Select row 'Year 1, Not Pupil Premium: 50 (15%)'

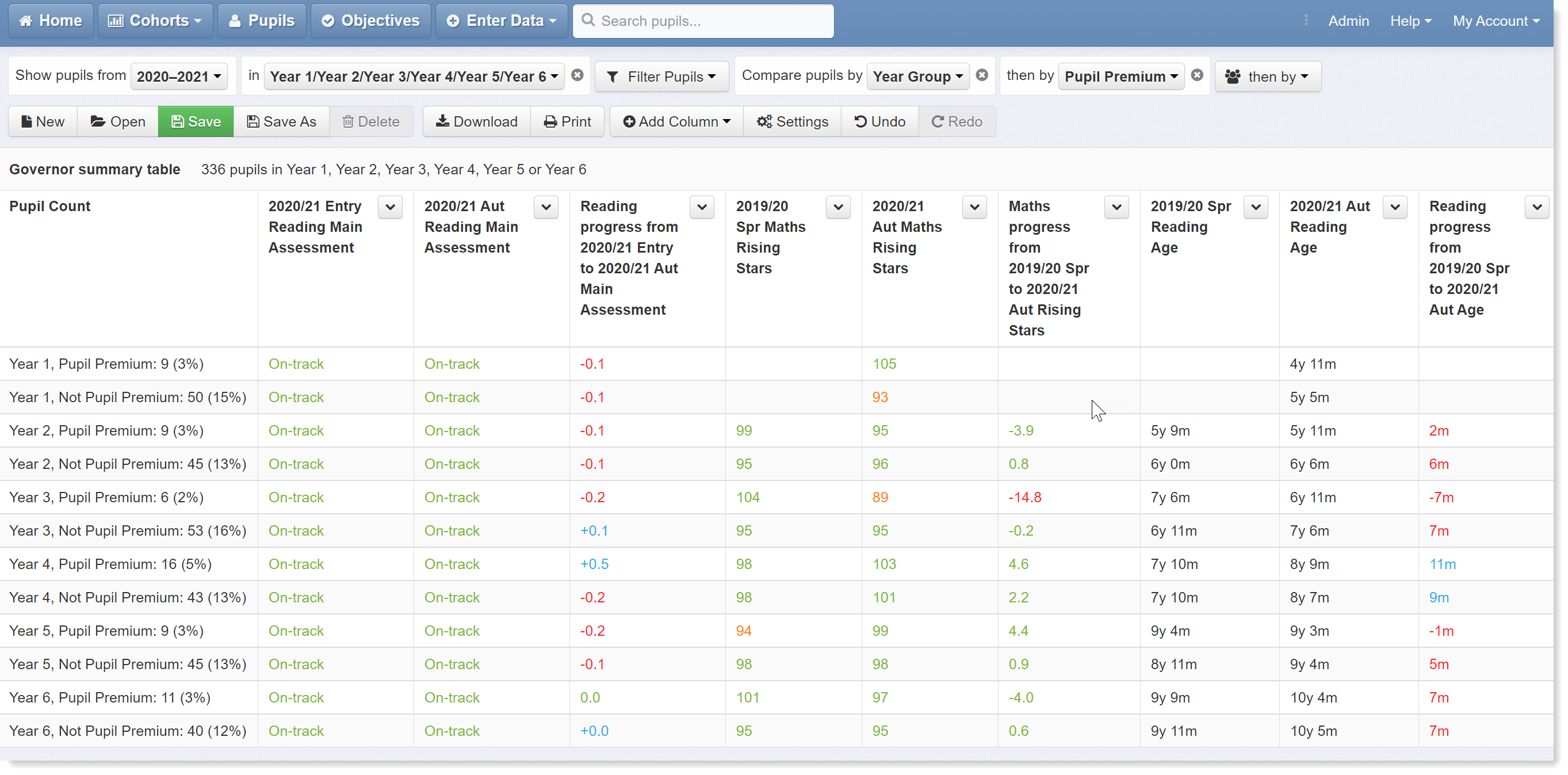pos(777,398)
